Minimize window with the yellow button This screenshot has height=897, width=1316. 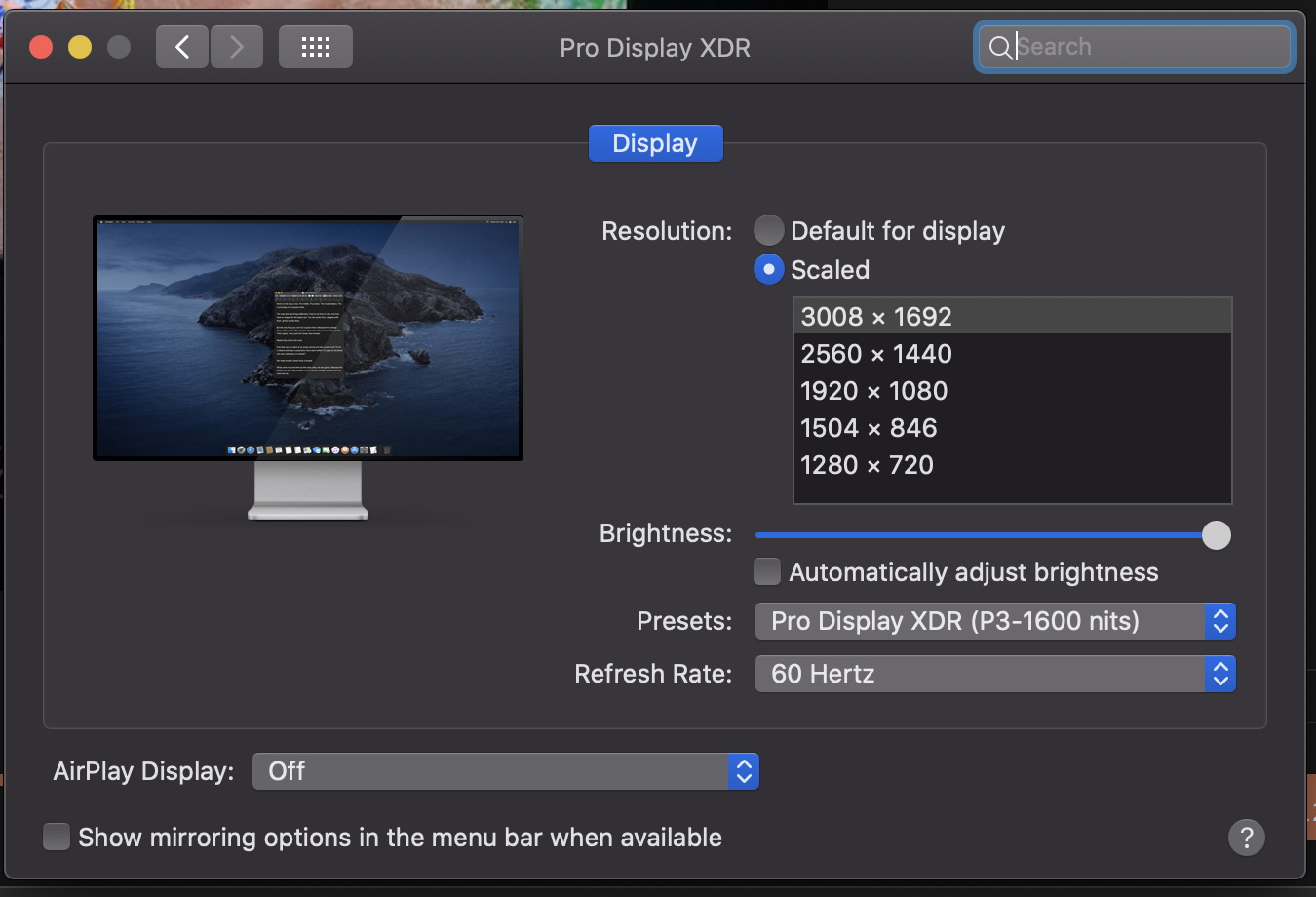[x=80, y=47]
